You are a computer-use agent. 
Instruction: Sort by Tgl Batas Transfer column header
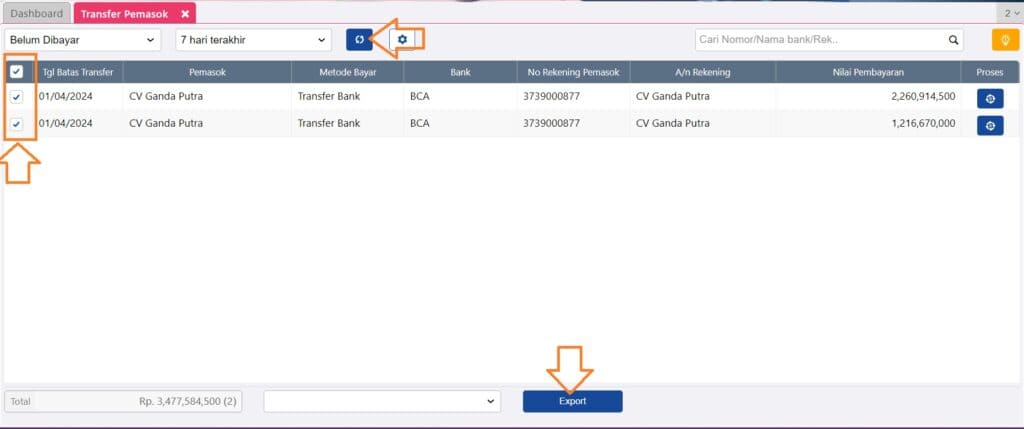tap(77, 72)
